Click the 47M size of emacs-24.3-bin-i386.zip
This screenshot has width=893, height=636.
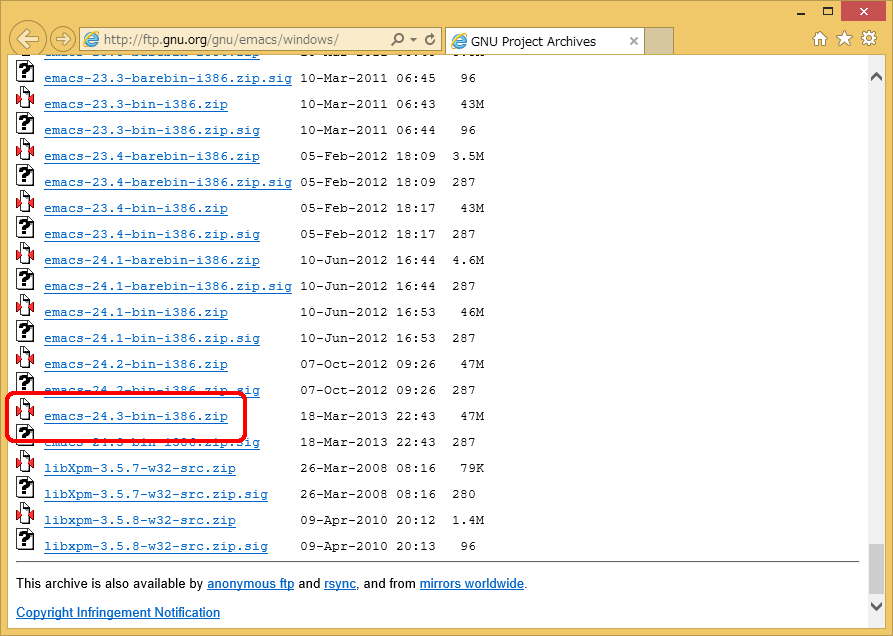tap(472, 416)
